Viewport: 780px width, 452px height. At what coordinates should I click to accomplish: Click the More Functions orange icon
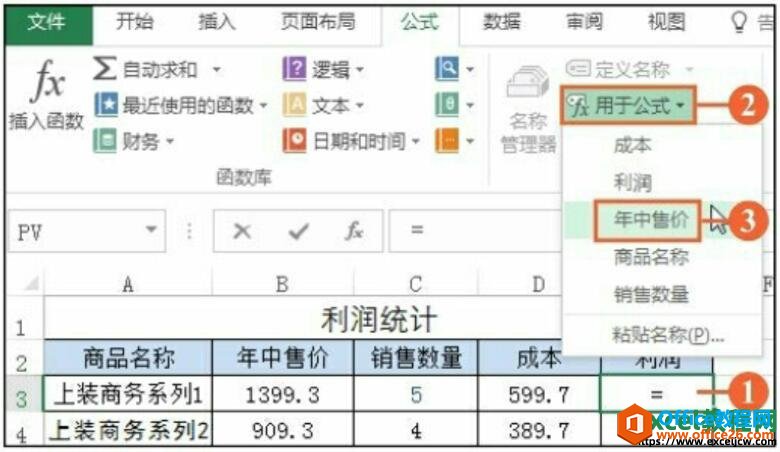[x=447, y=141]
